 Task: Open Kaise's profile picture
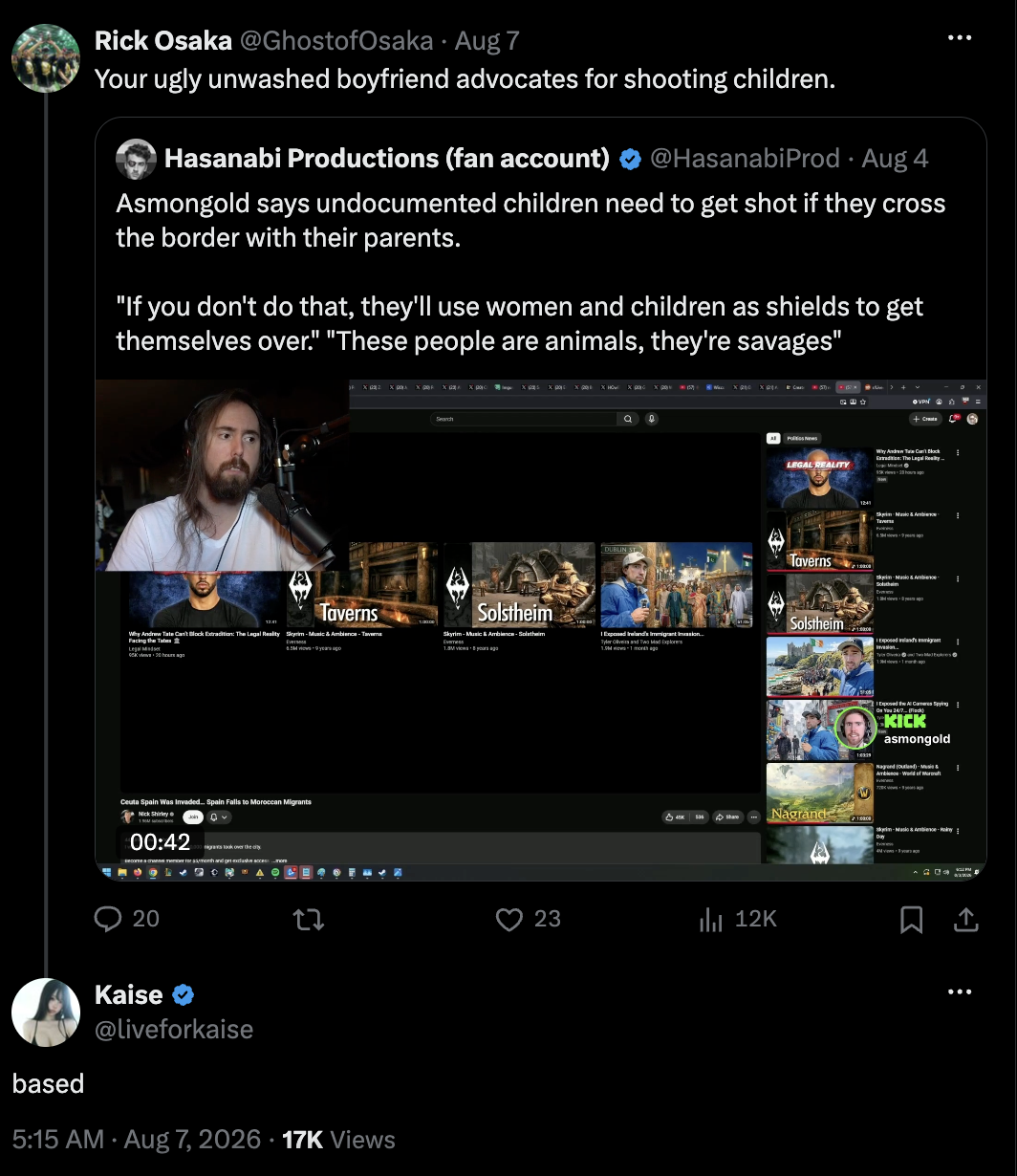coord(45,1013)
